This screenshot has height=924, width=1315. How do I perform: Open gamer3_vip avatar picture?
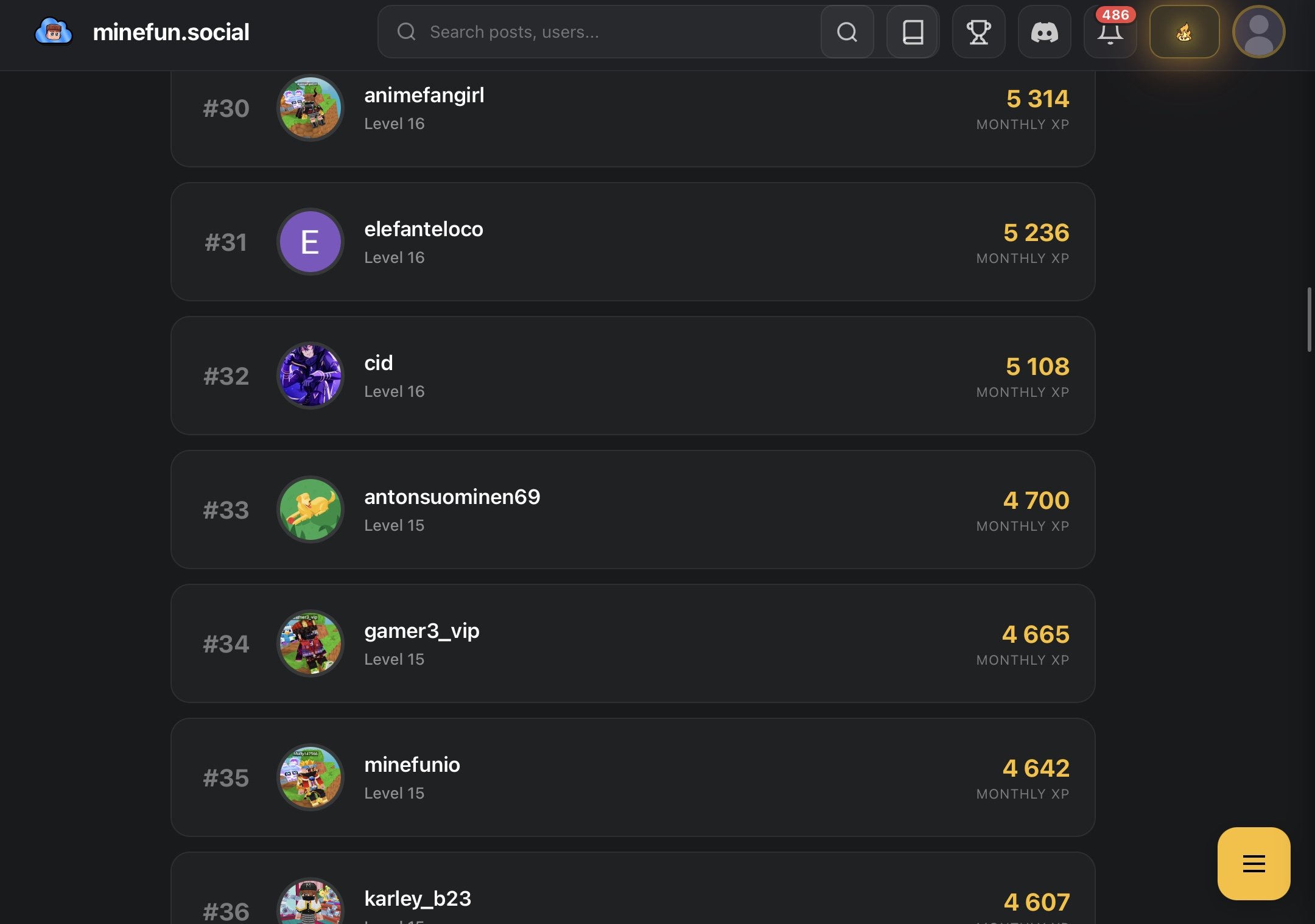[x=310, y=643]
